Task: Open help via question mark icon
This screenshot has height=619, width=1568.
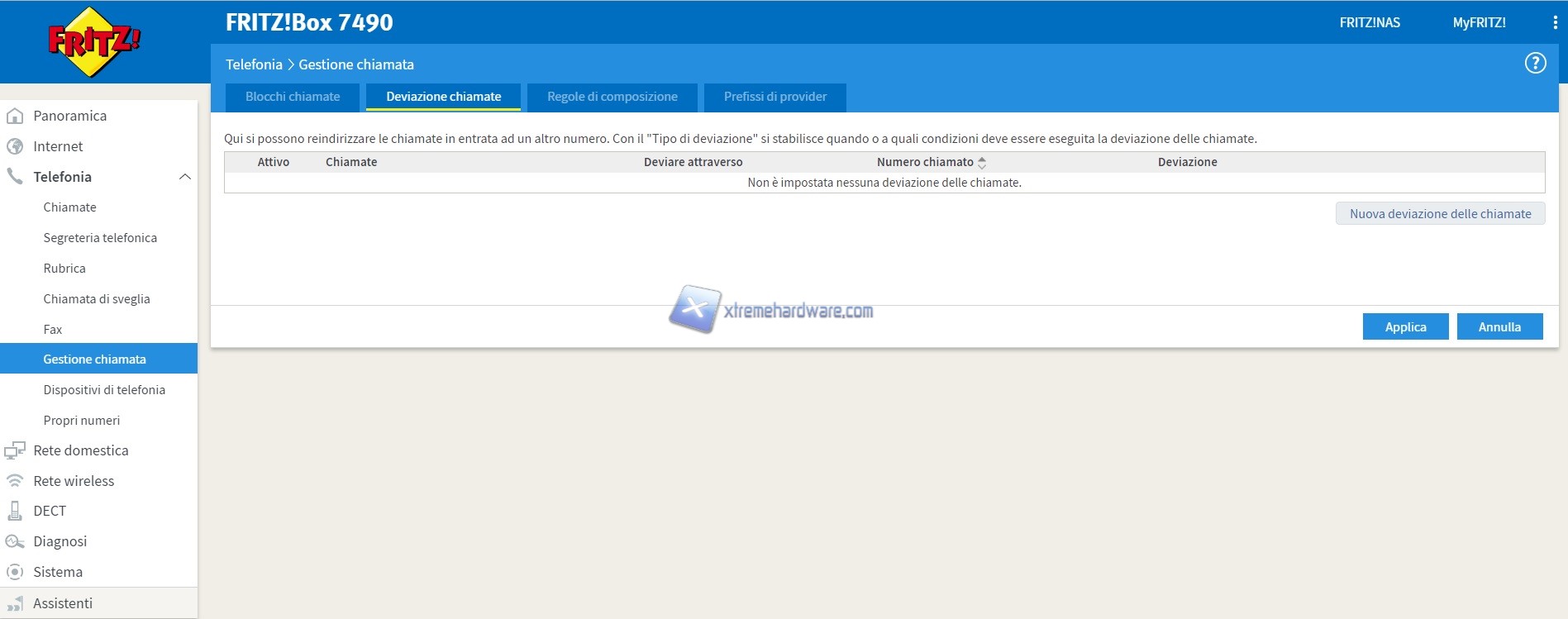Action: pyautogui.click(x=1535, y=64)
